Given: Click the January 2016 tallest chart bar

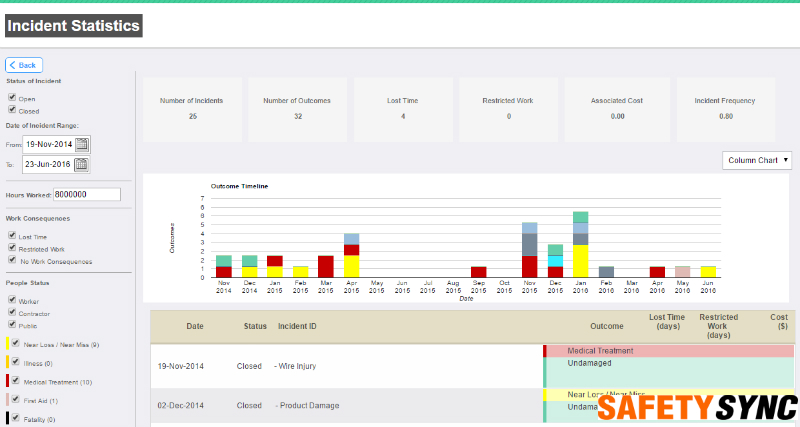Looking at the screenshot, I should coord(580,244).
